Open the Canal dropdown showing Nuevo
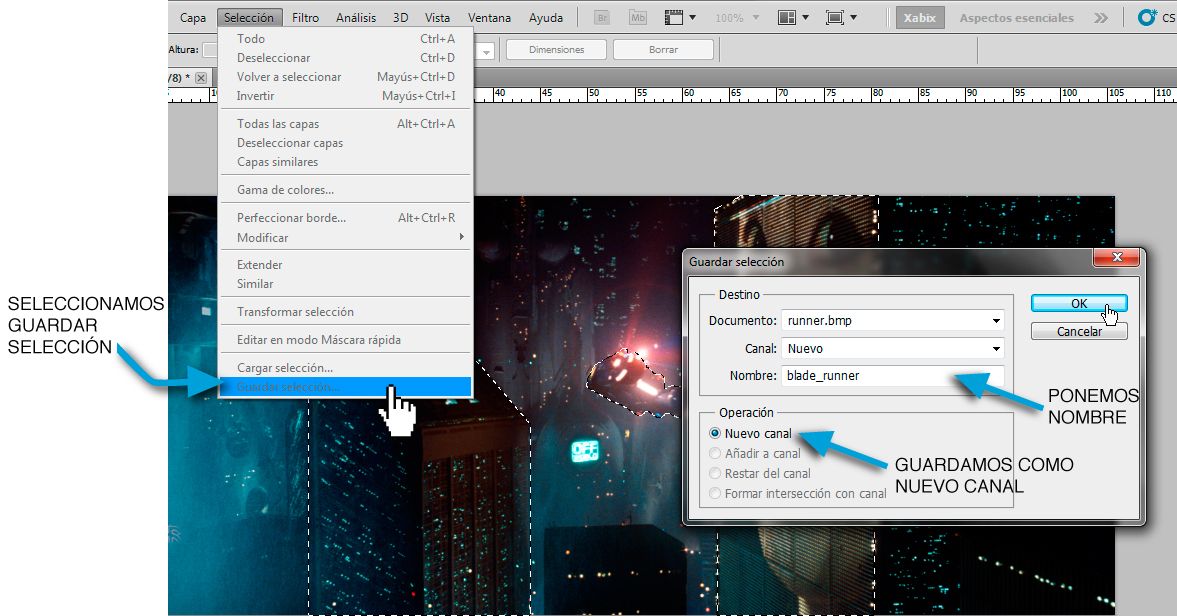This screenshot has width=1177, height=616. 893,348
